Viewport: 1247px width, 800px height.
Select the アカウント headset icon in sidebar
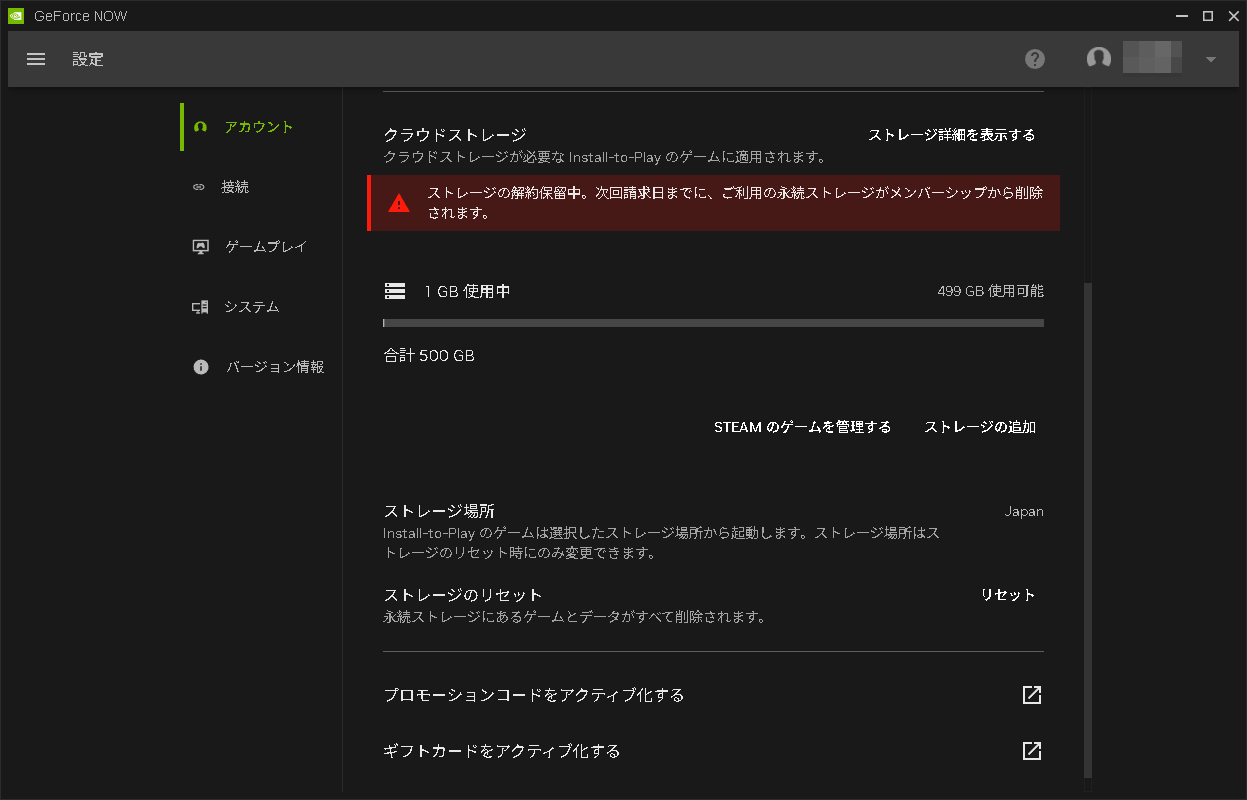coord(199,127)
